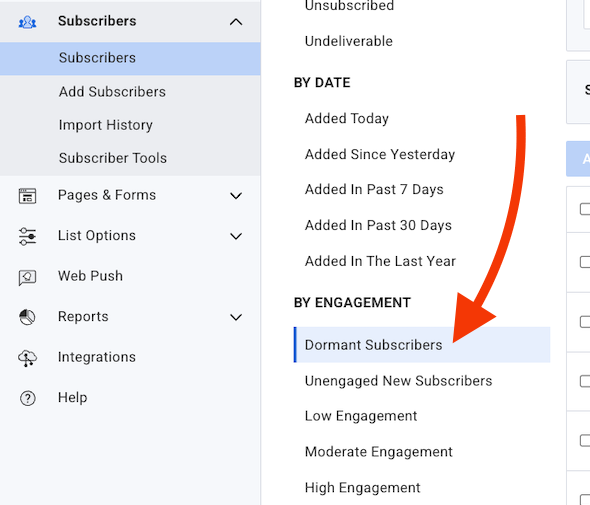Viewport: 590px width, 505px height.
Task: Select the High Engagement filter
Action: pyautogui.click(x=362, y=488)
